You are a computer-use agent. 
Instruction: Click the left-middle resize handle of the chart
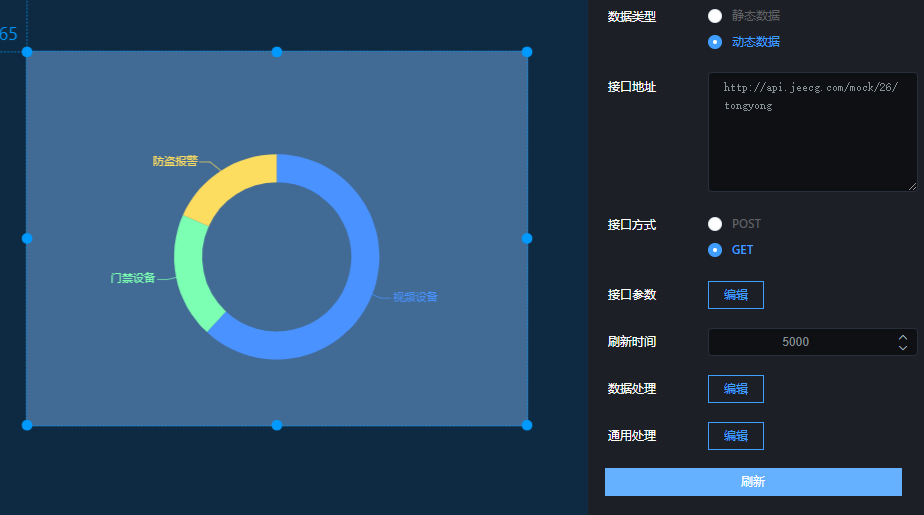point(27,239)
